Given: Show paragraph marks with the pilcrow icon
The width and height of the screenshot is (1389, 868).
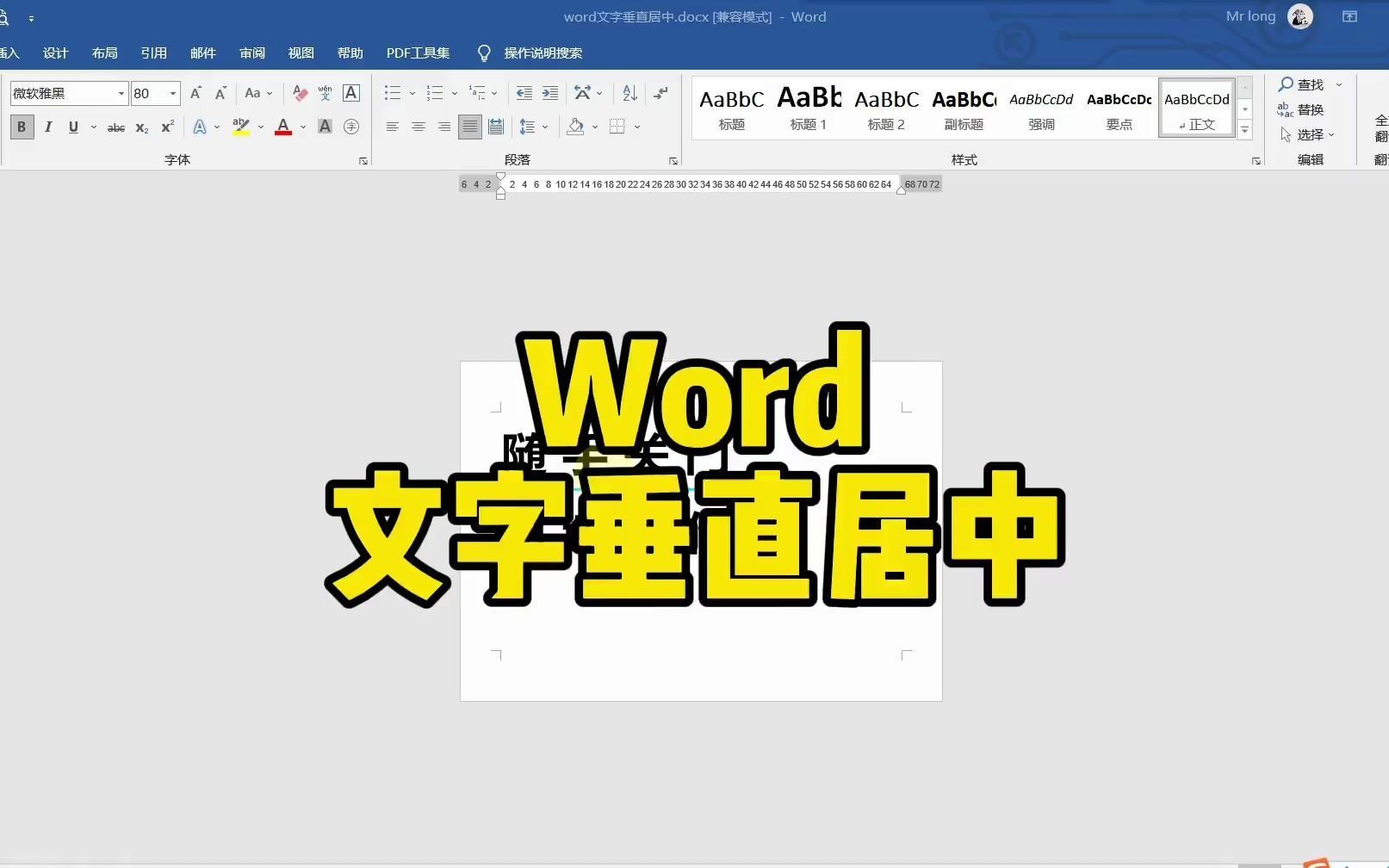Looking at the screenshot, I should coord(661,93).
